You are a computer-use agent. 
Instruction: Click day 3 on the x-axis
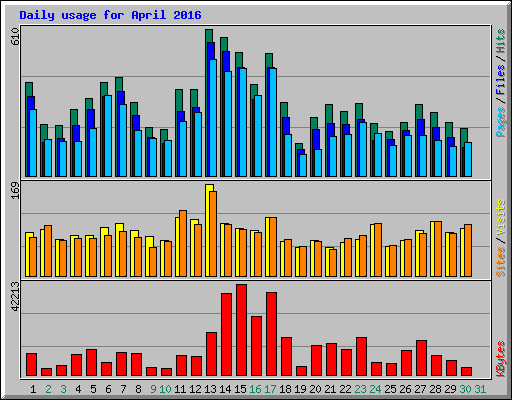pyautogui.click(x=63, y=389)
